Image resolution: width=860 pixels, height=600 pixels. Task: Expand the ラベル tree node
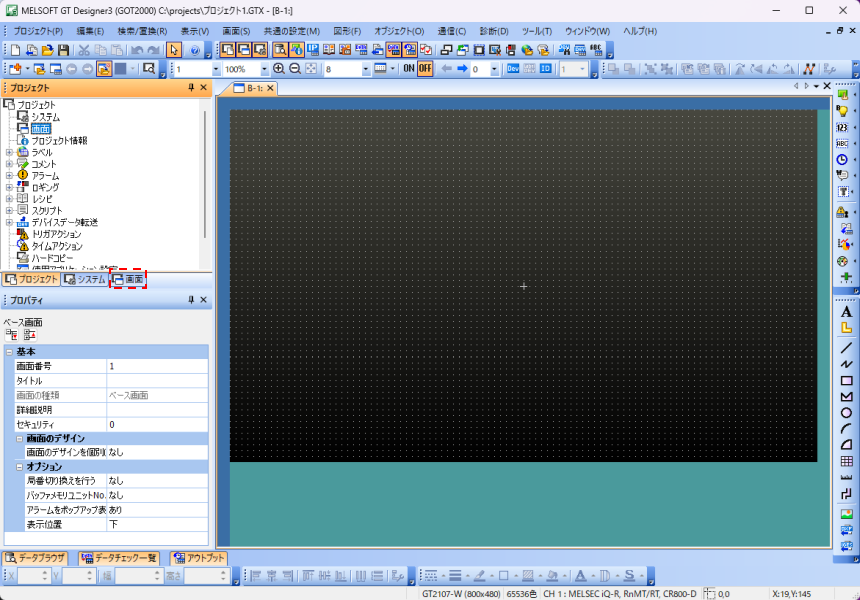point(9,152)
